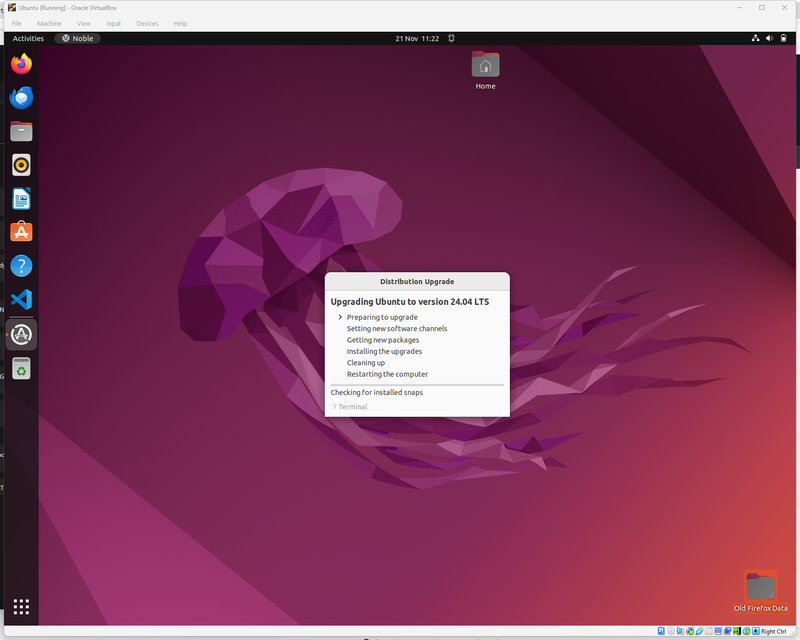
Task: Show Applications grid at dock bottom
Action: (x=21, y=606)
